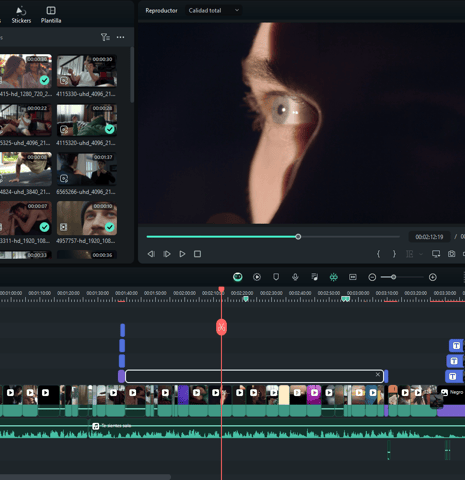This screenshot has width=465, height=480.
Task: Open the Stickers panel
Action: pyautogui.click(x=21, y=15)
